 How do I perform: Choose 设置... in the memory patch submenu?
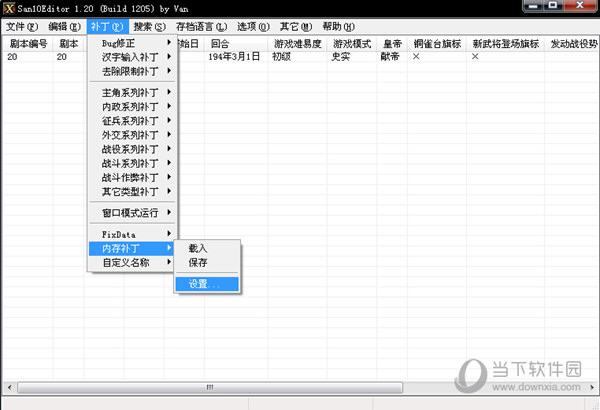click(207, 284)
